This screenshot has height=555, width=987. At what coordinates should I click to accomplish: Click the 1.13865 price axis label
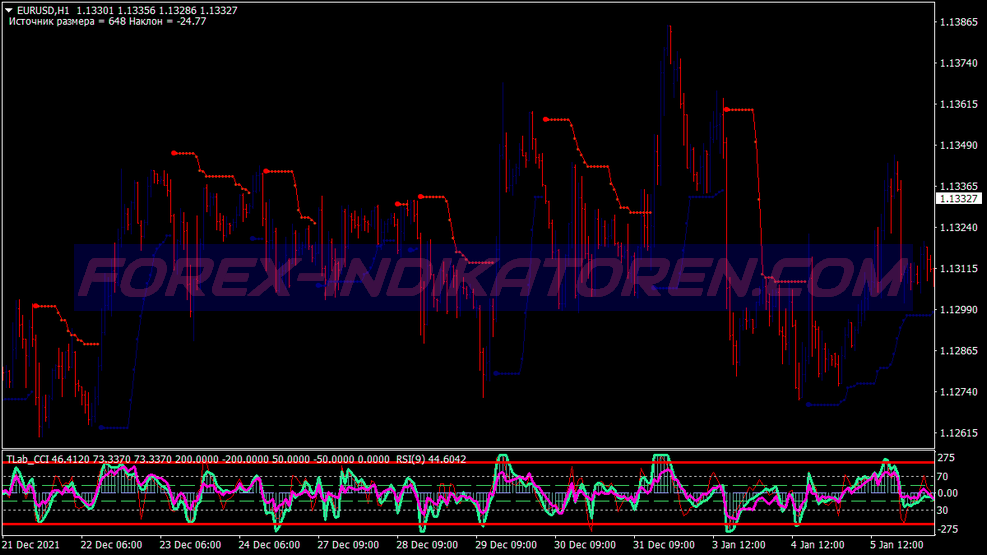959,23
